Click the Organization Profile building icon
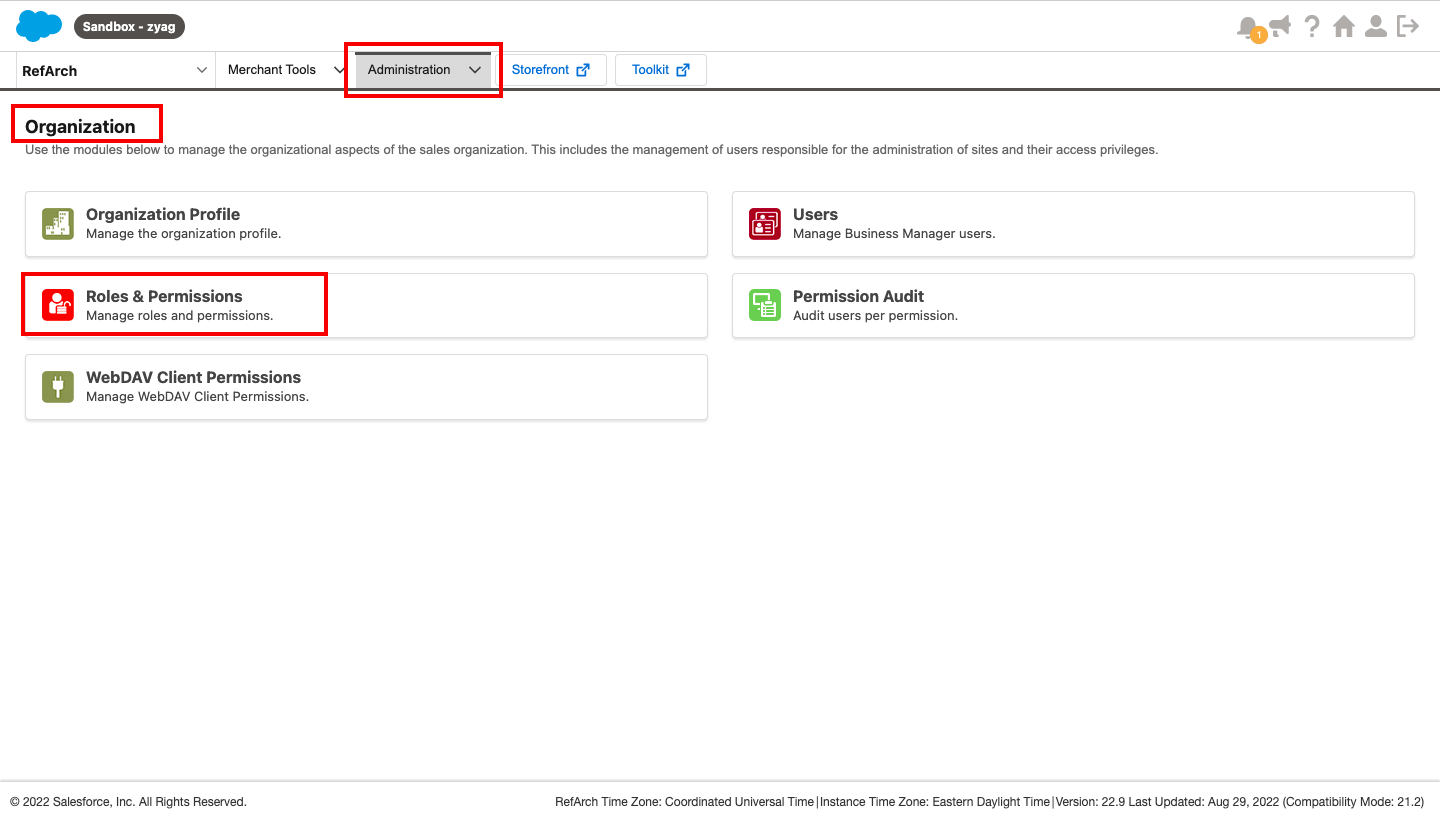Screen dimensions: 1440x822 pos(58,224)
